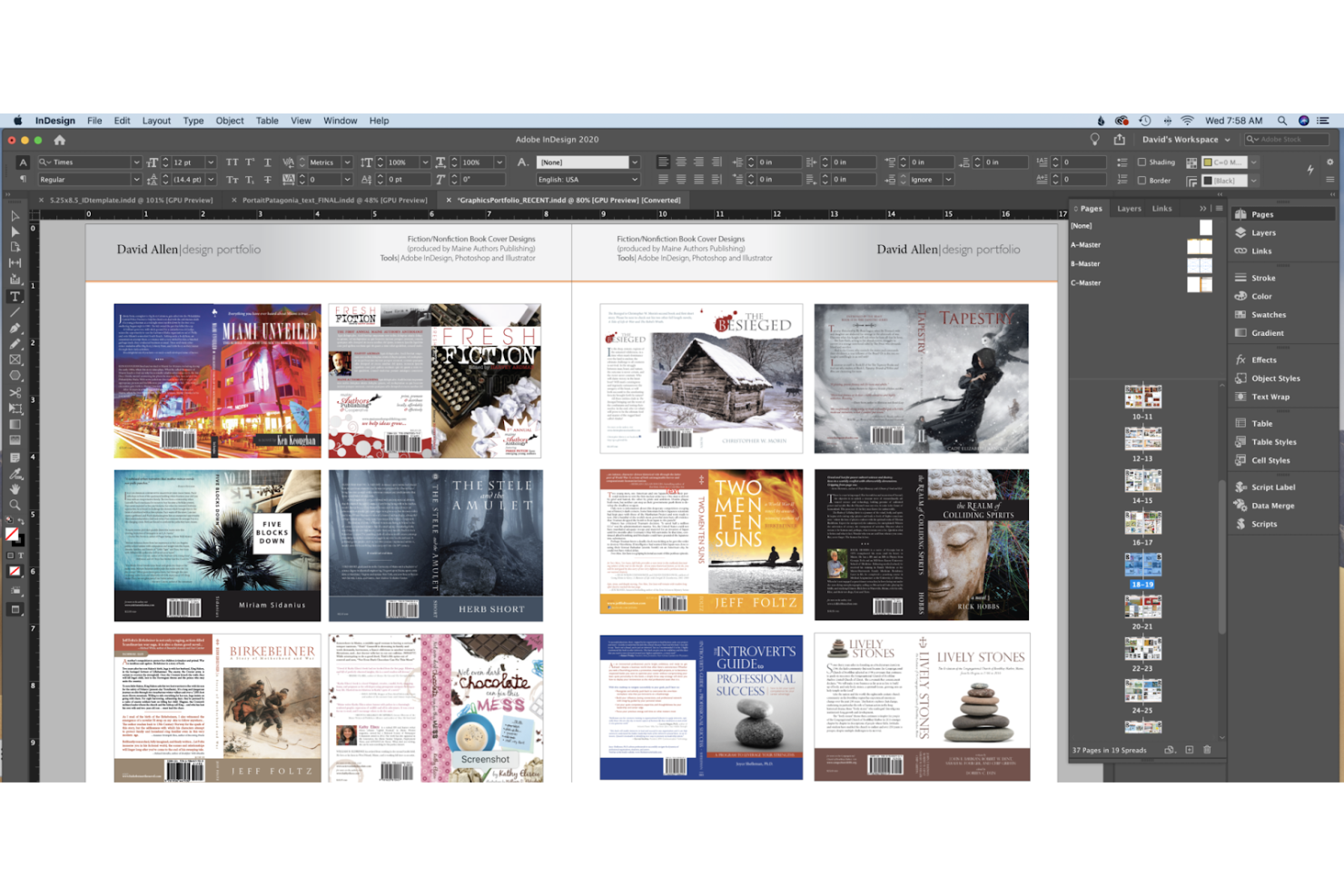
Task: Enable paragraph Shading checkbox
Action: point(1141,162)
